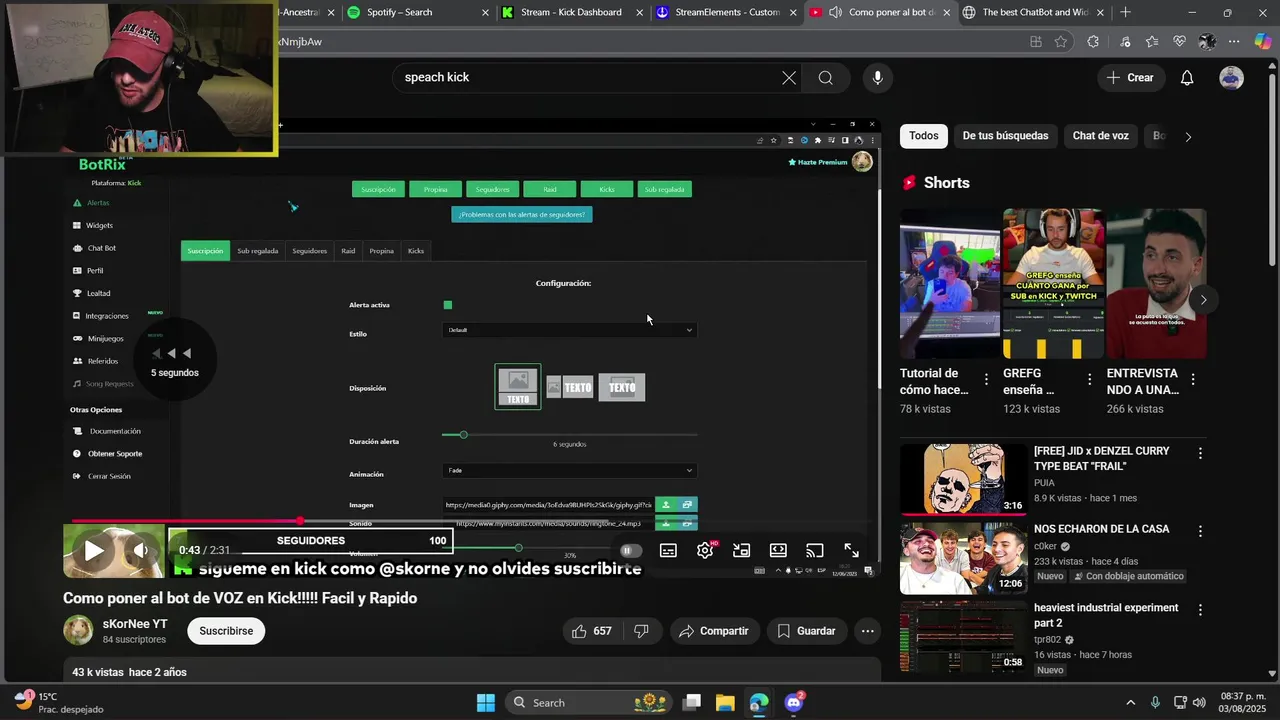Open Edge settings and more menu
Viewport: 1280px width, 720px height.
pos(1234,42)
